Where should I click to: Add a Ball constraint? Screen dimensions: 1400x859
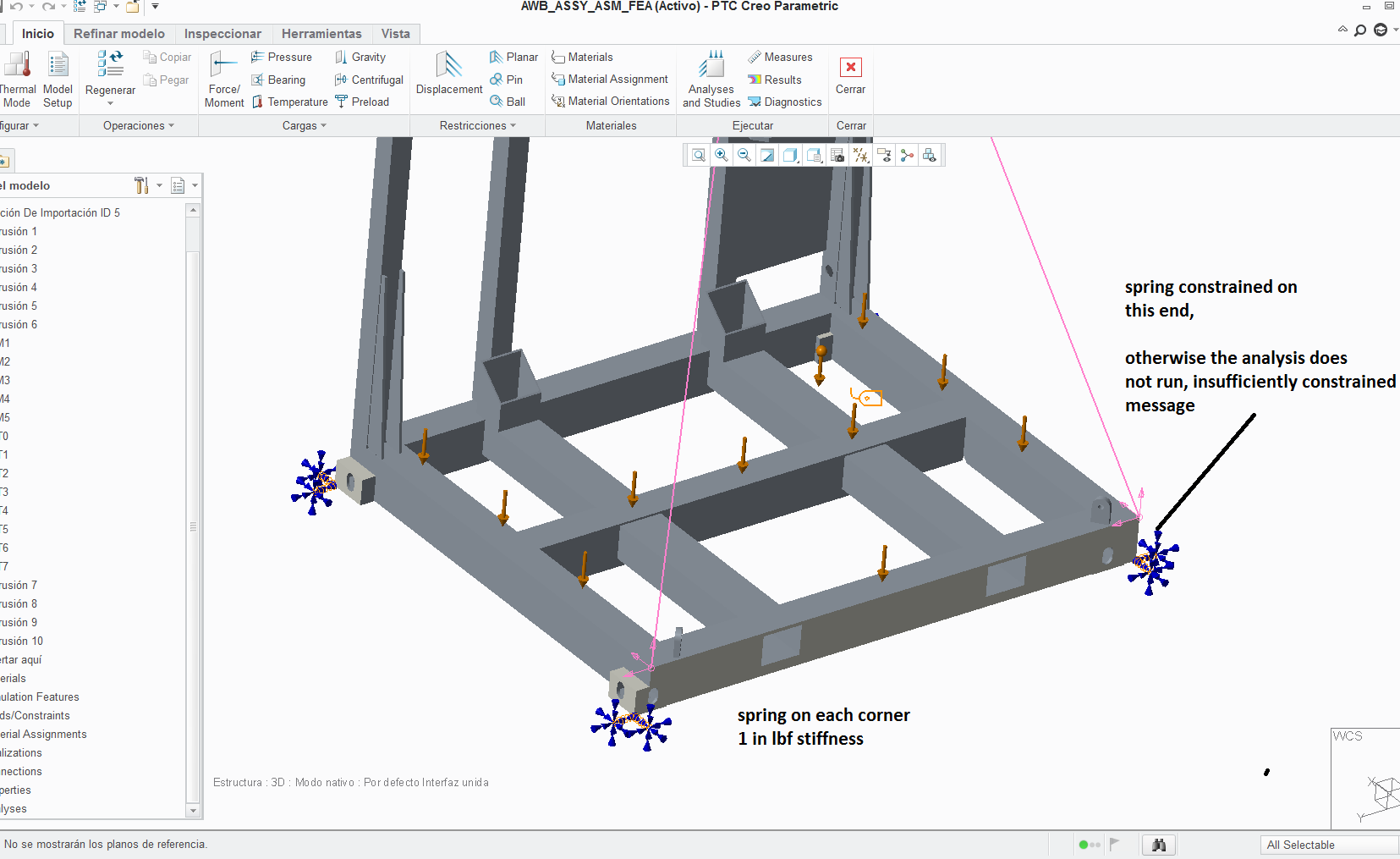point(508,102)
